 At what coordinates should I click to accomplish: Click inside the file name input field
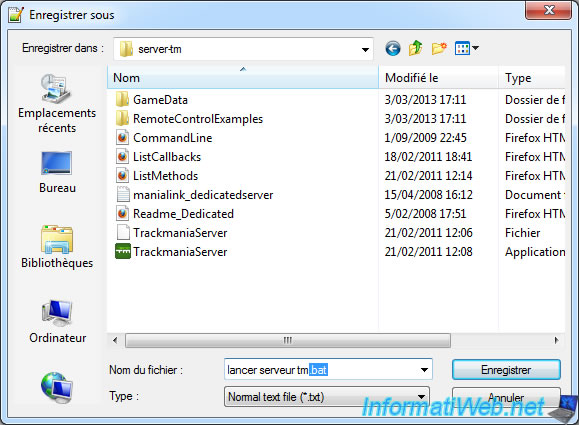[x=321, y=370]
